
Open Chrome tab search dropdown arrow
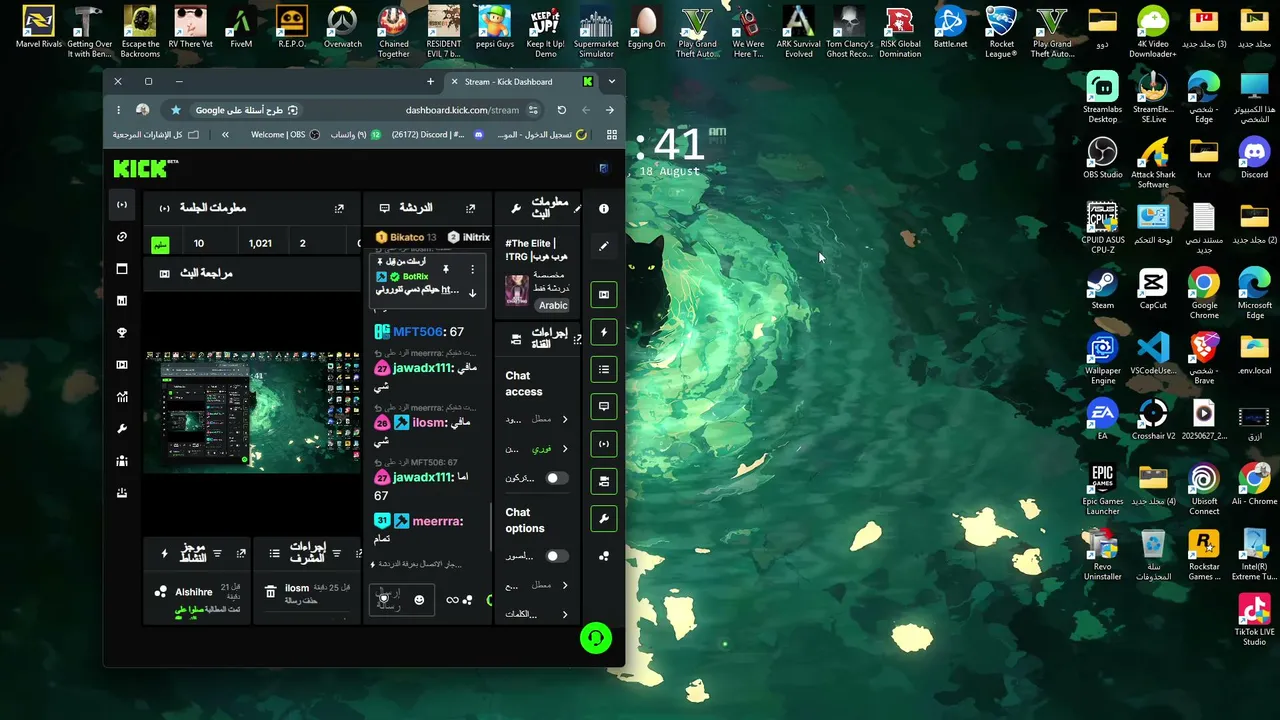612,81
